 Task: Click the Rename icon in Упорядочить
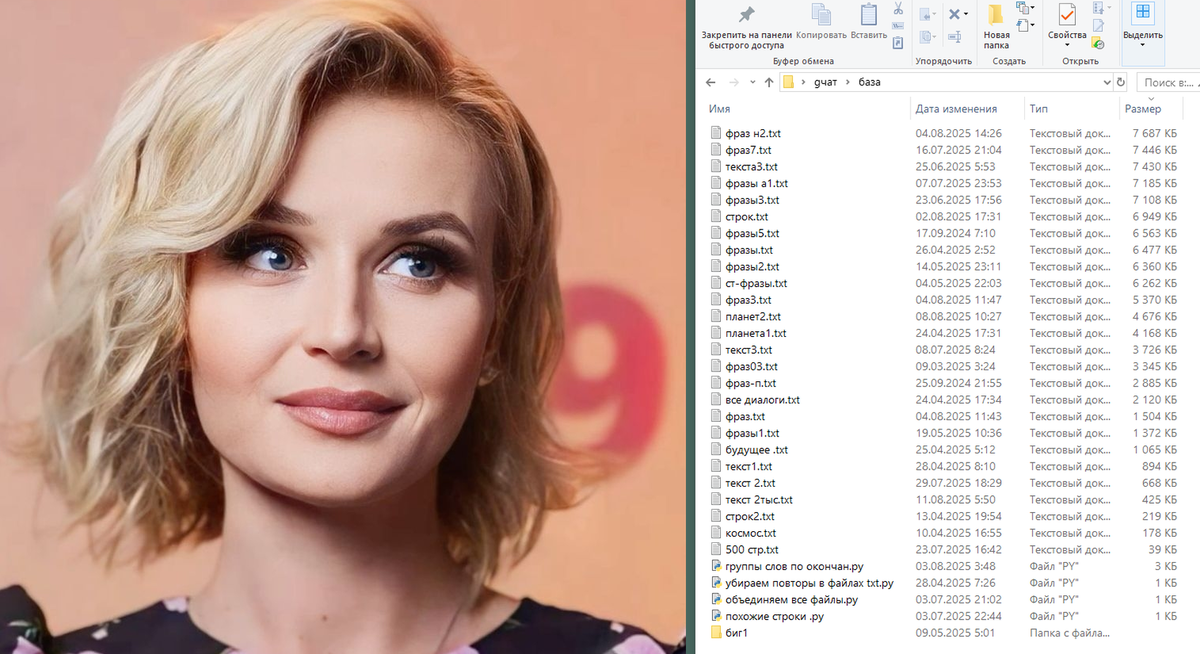tap(954, 37)
